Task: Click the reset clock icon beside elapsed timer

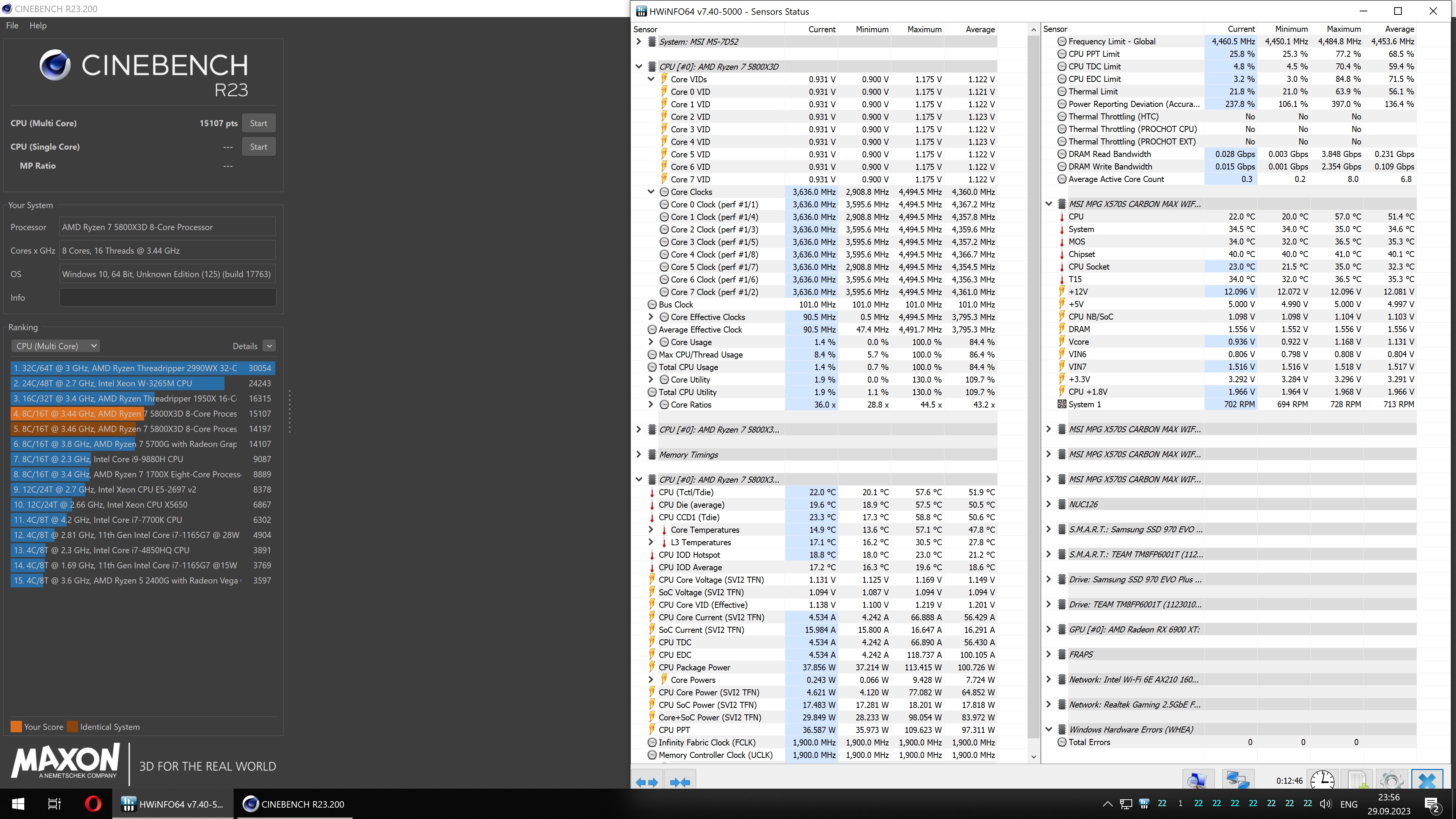Action: click(x=1322, y=780)
